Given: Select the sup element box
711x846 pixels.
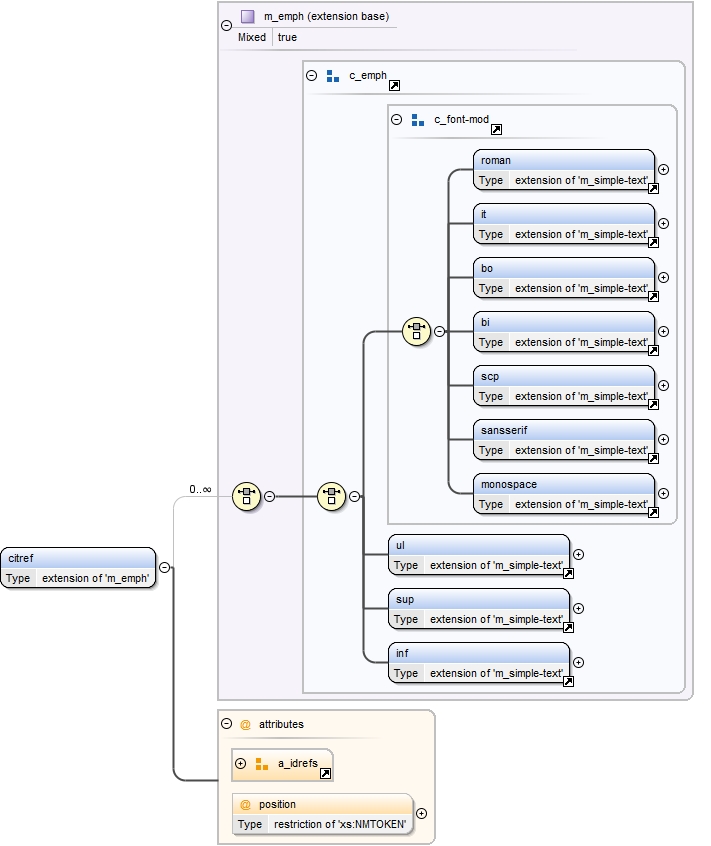Looking at the screenshot, I should tap(478, 608).
